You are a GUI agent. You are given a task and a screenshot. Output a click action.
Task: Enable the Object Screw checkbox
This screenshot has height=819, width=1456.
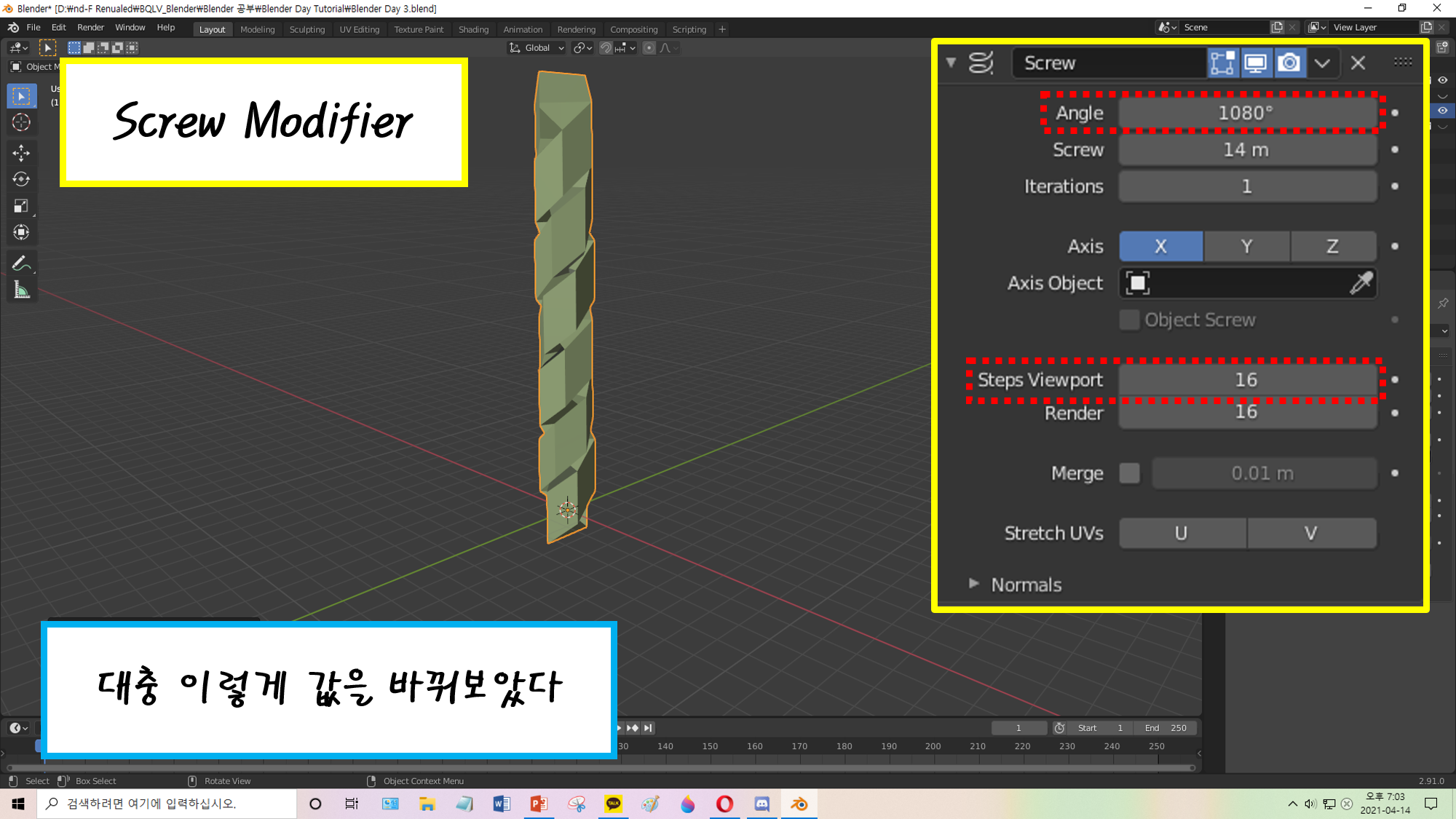(x=1129, y=320)
